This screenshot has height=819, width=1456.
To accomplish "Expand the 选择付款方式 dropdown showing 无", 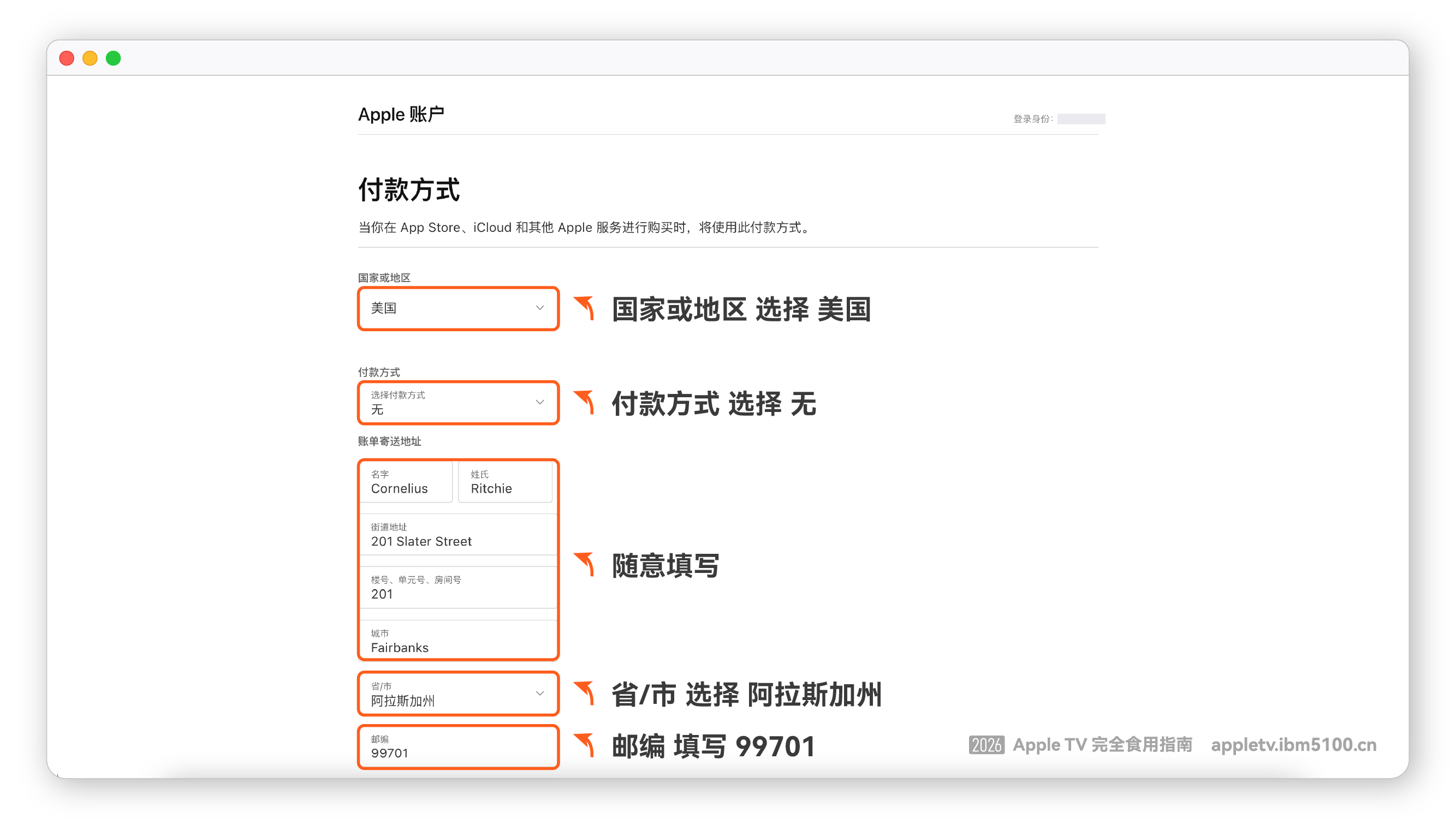I will click(x=458, y=403).
